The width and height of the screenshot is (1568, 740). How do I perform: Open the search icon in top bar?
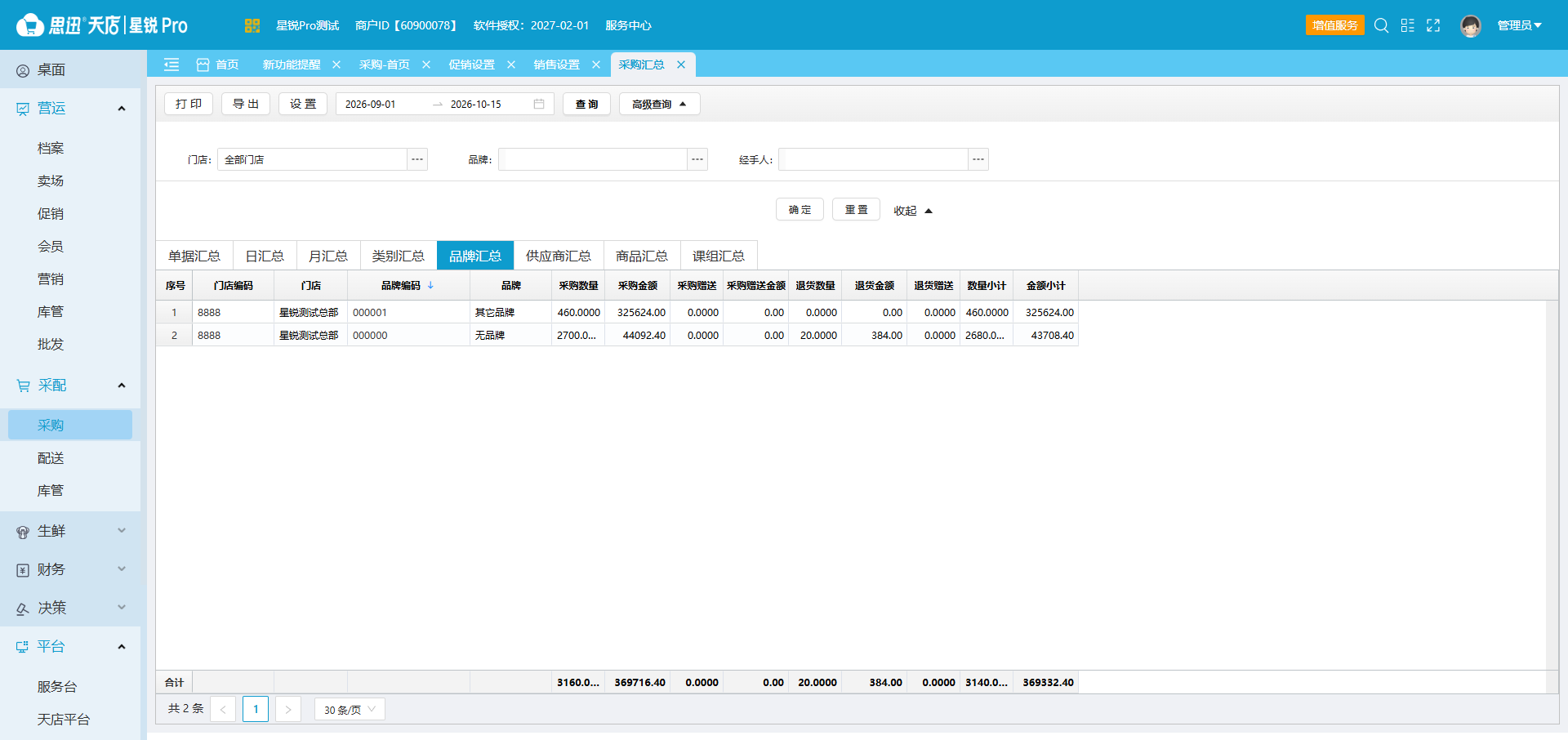point(1381,25)
